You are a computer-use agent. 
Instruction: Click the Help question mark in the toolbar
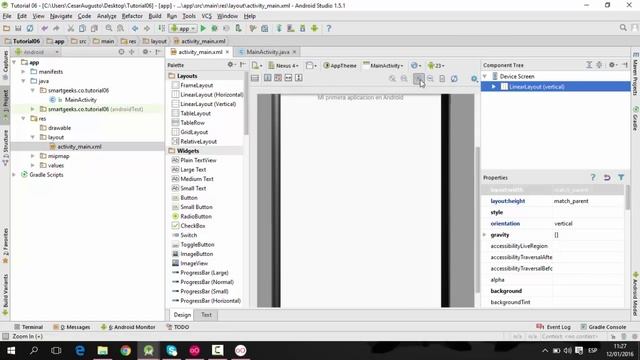329,28
